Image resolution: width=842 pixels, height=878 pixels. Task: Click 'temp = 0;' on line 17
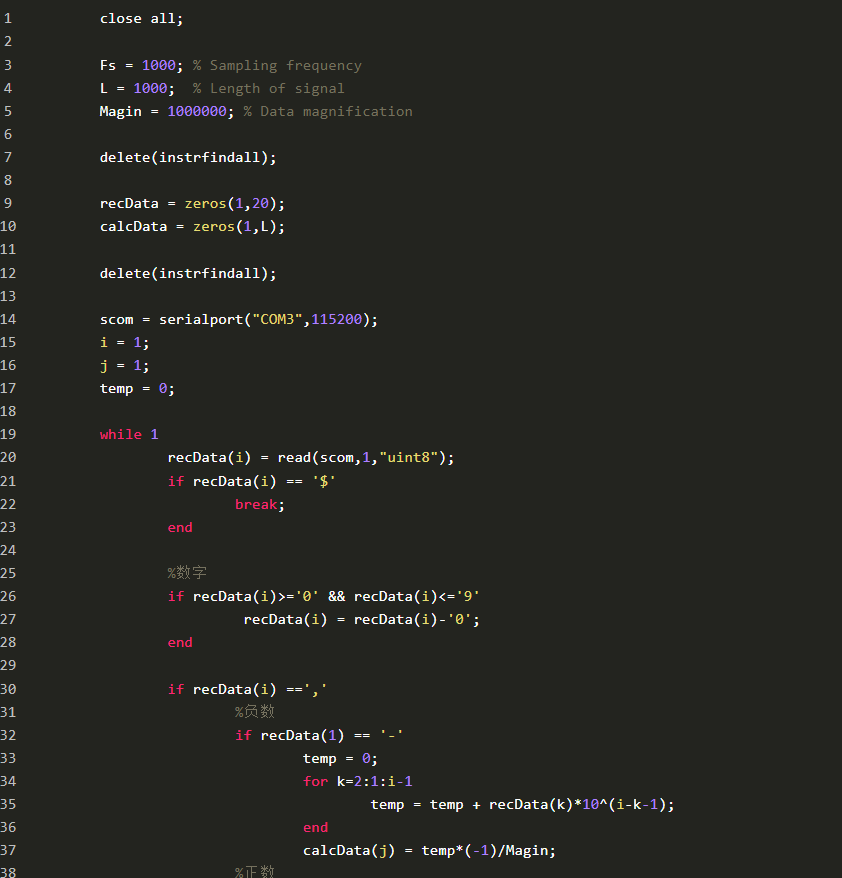coord(137,389)
